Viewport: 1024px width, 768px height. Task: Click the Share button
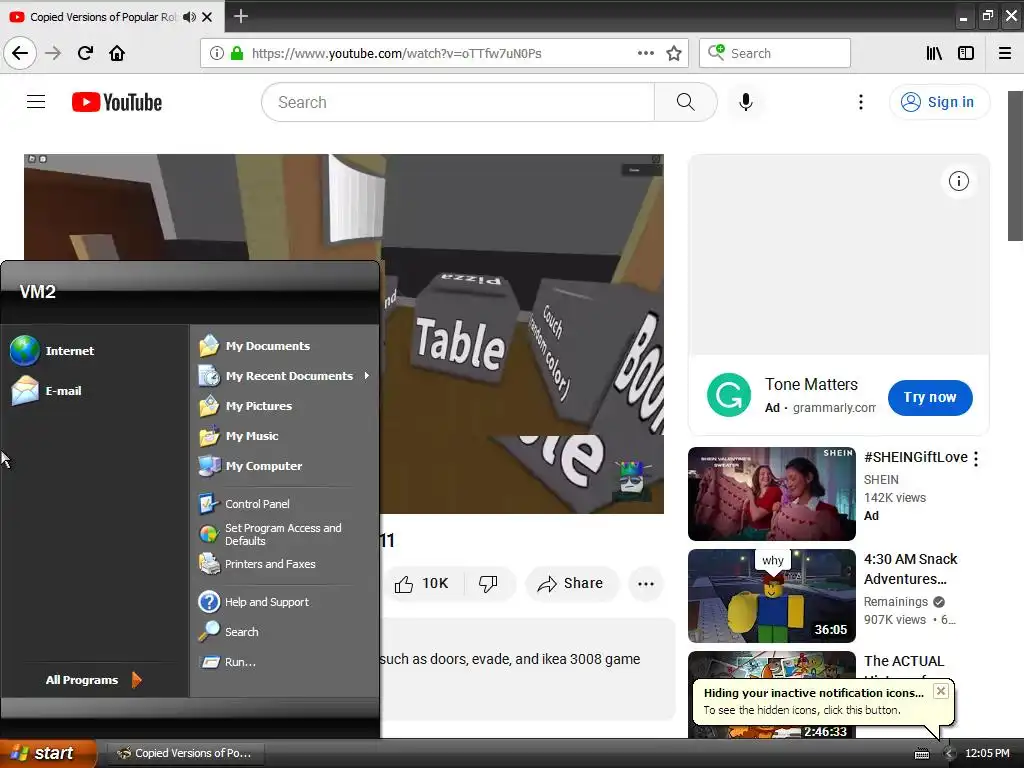click(571, 583)
